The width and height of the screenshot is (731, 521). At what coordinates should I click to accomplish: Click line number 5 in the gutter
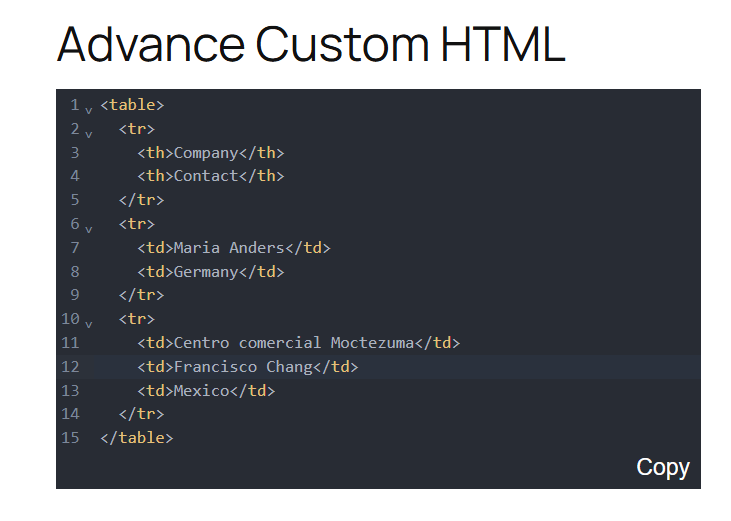point(75,200)
